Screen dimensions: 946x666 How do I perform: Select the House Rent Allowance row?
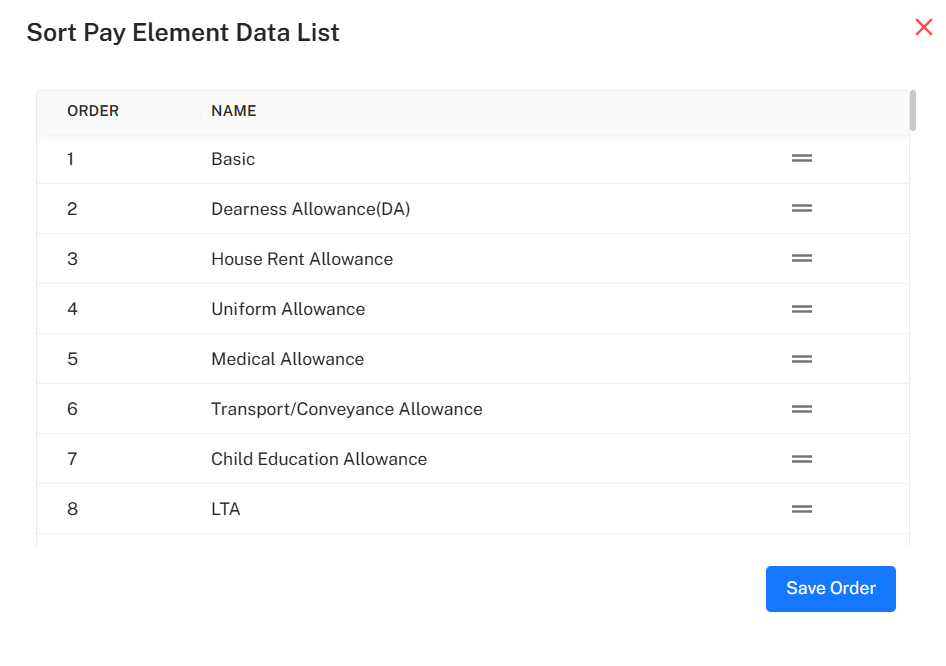point(302,259)
